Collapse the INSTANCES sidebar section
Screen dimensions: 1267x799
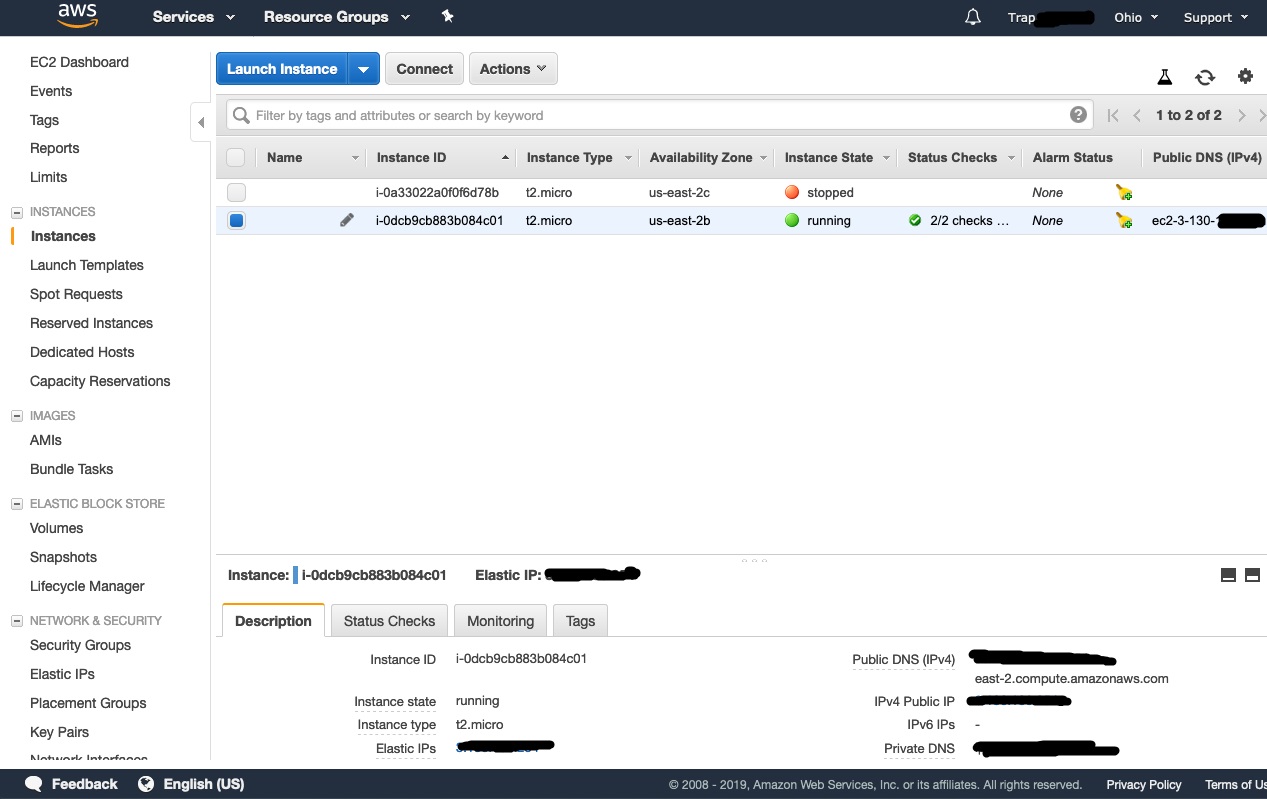click(x=16, y=212)
